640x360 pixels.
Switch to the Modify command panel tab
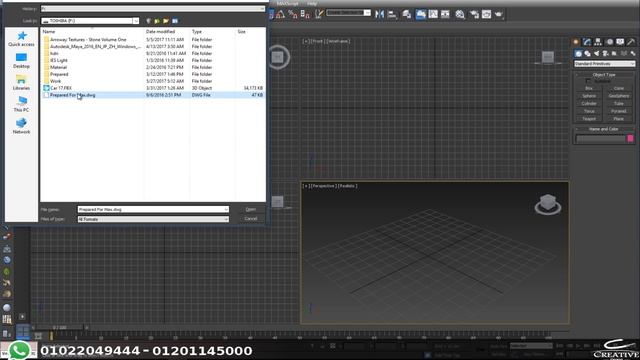(x=587, y=42)
